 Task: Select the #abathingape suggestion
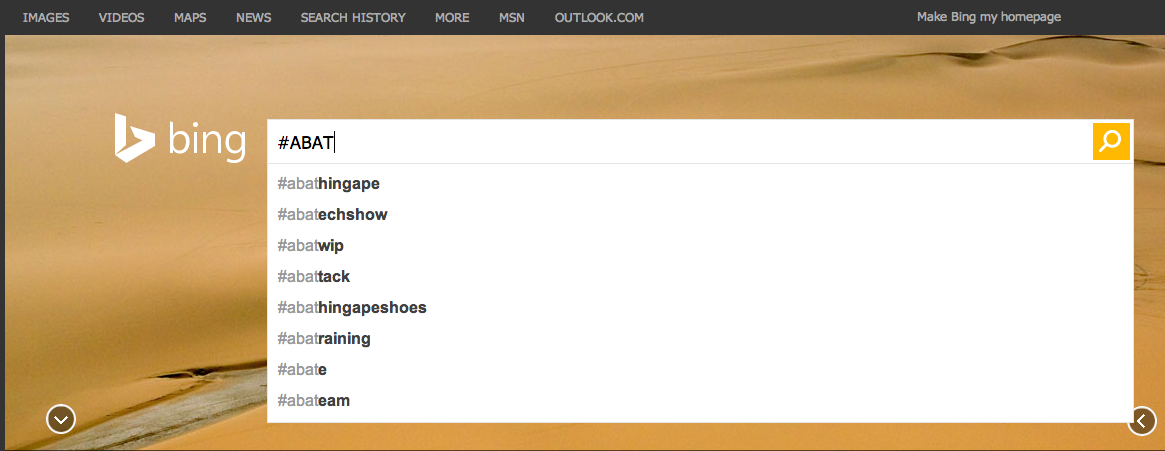tap(700, 184)
